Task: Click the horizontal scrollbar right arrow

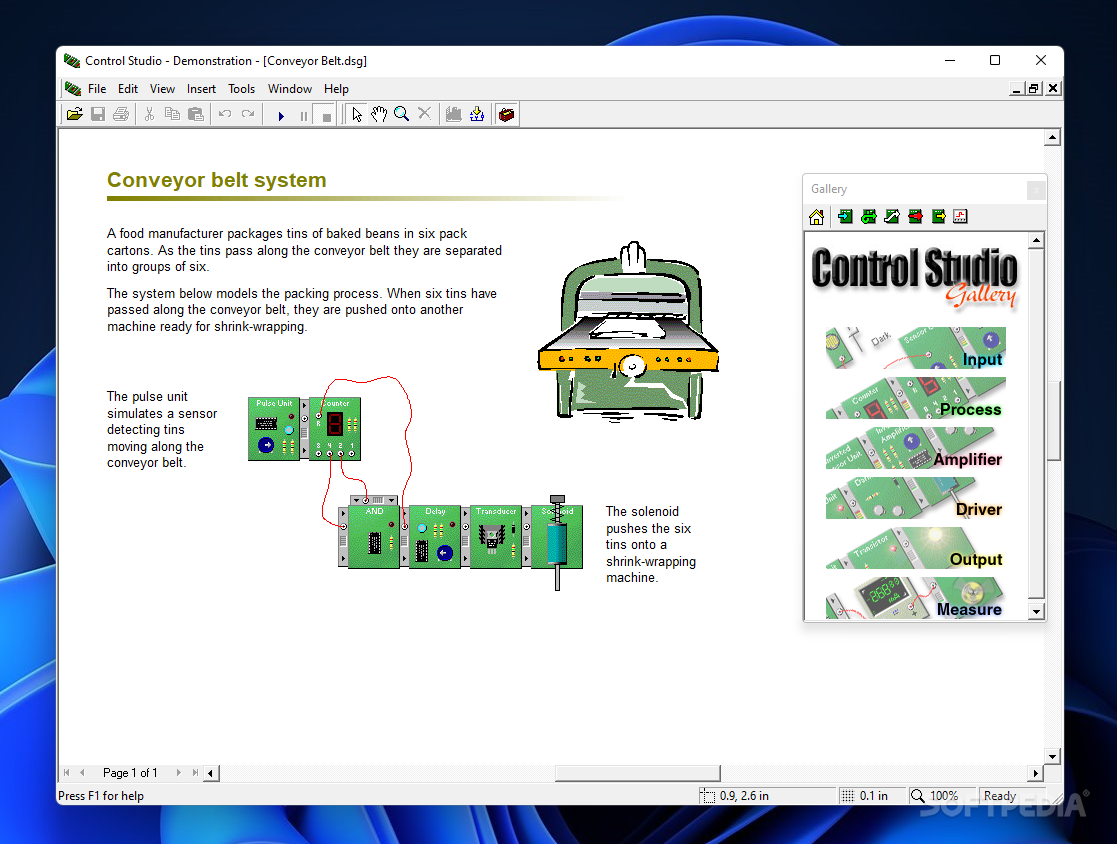Action: [x=1036, y=773]
